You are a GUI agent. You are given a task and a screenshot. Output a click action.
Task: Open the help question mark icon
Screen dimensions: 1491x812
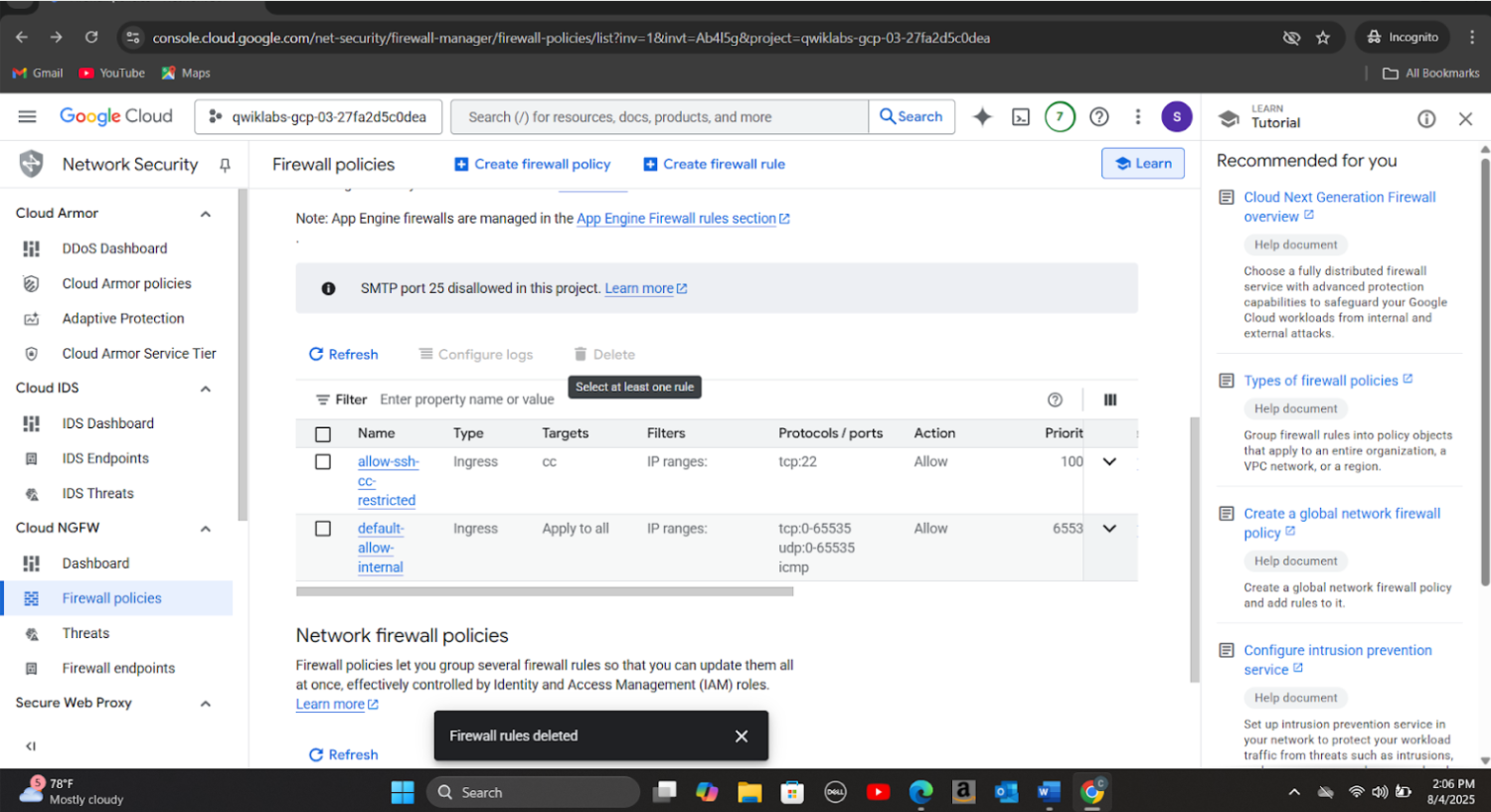coord(1098,117)
